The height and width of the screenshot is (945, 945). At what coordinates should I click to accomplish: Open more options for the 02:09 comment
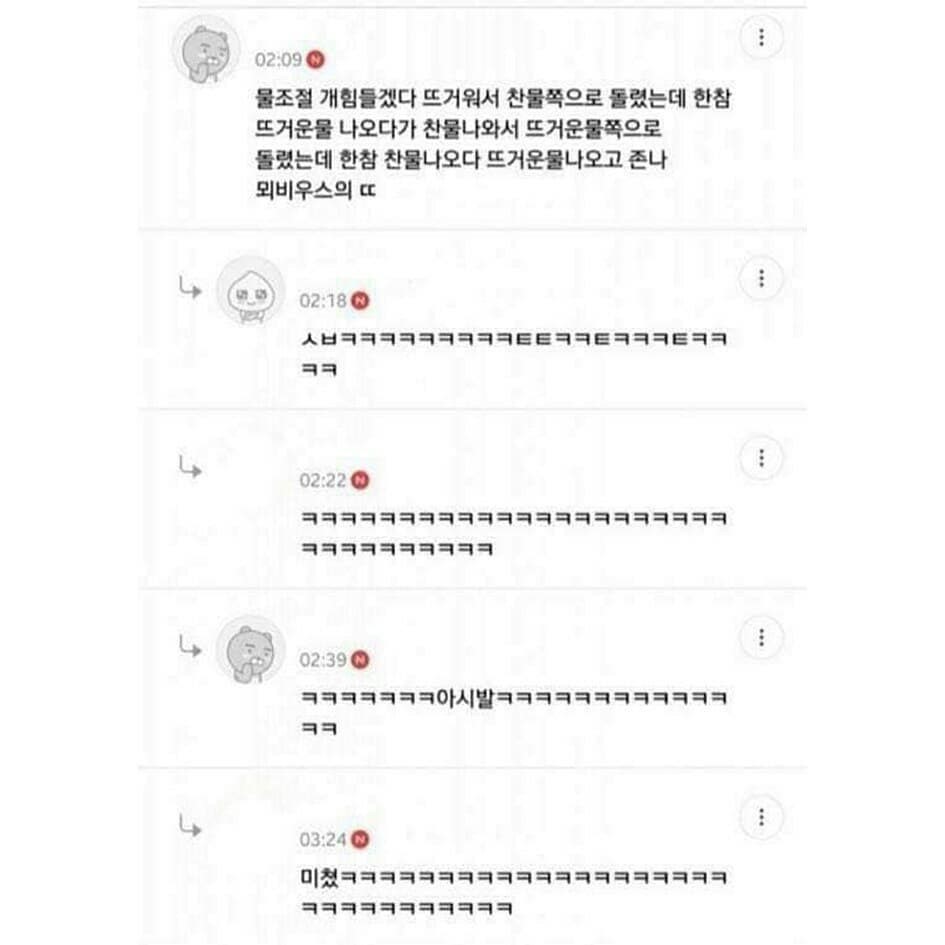pyautogui.click(x=761, y=37)
